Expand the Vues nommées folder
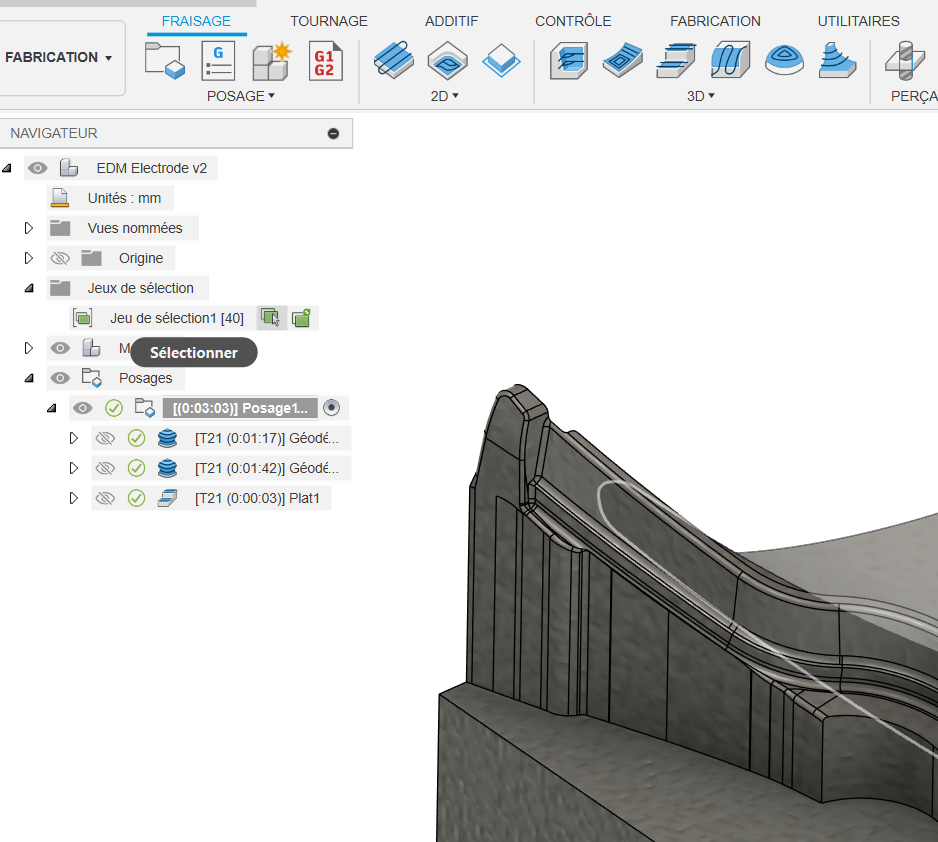938x842 pixels. [29, 228]
